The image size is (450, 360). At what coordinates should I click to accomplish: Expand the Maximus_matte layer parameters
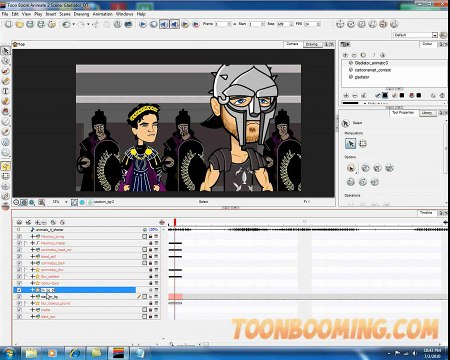[x=33, y=243]
